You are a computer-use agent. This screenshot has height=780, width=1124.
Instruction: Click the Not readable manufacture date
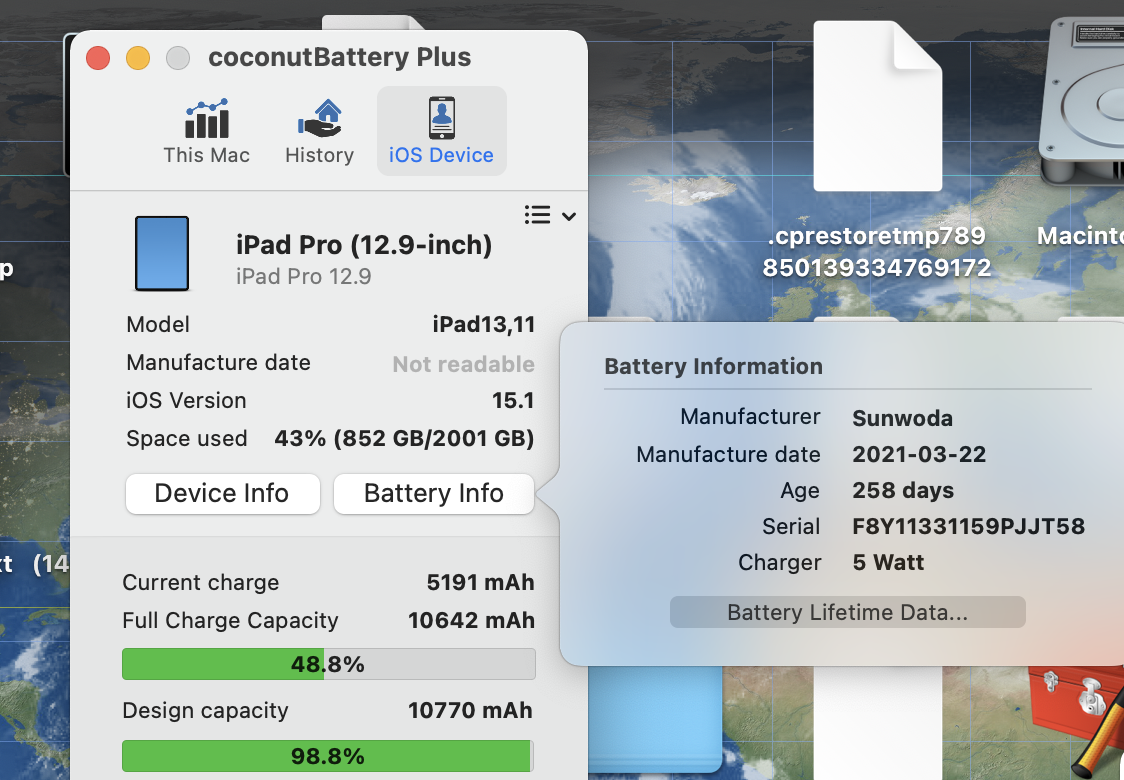464,364
